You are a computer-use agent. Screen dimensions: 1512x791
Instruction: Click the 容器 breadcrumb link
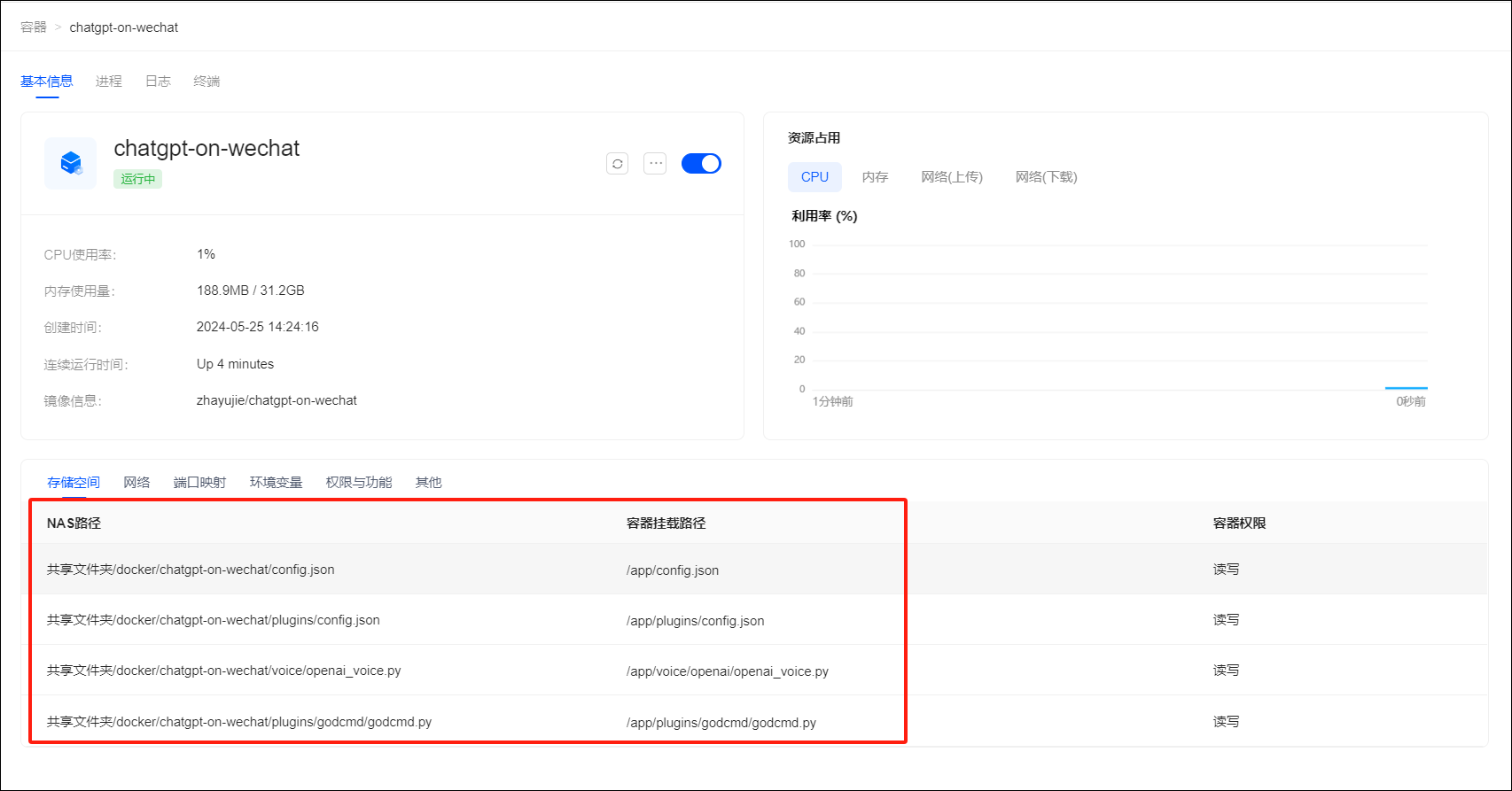pos(34,27)
